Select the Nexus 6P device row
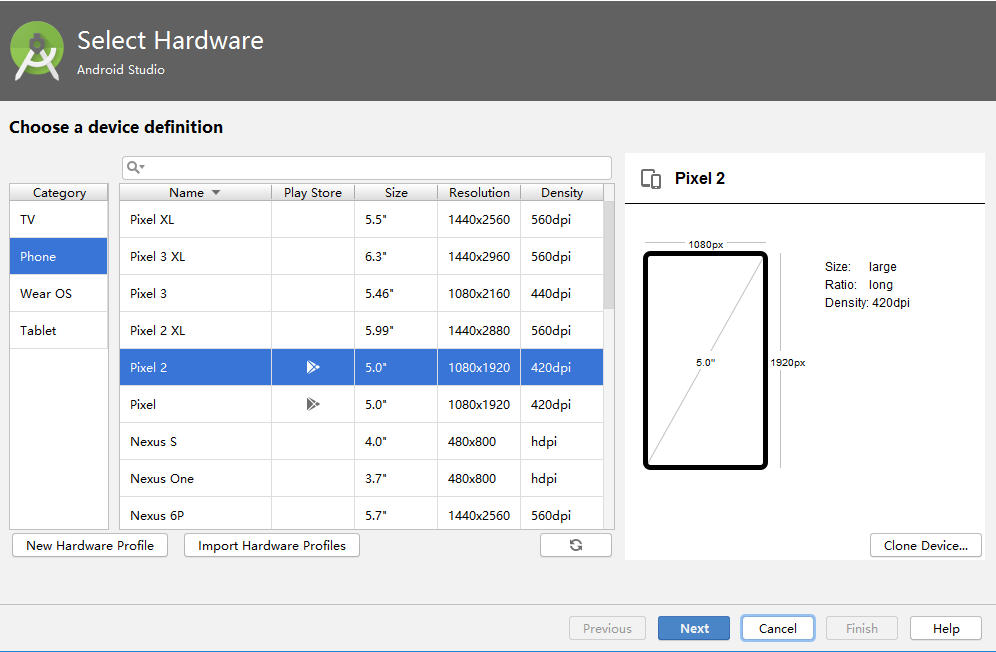The height and width of the screenshot is (652, 996). pos(361,513)
